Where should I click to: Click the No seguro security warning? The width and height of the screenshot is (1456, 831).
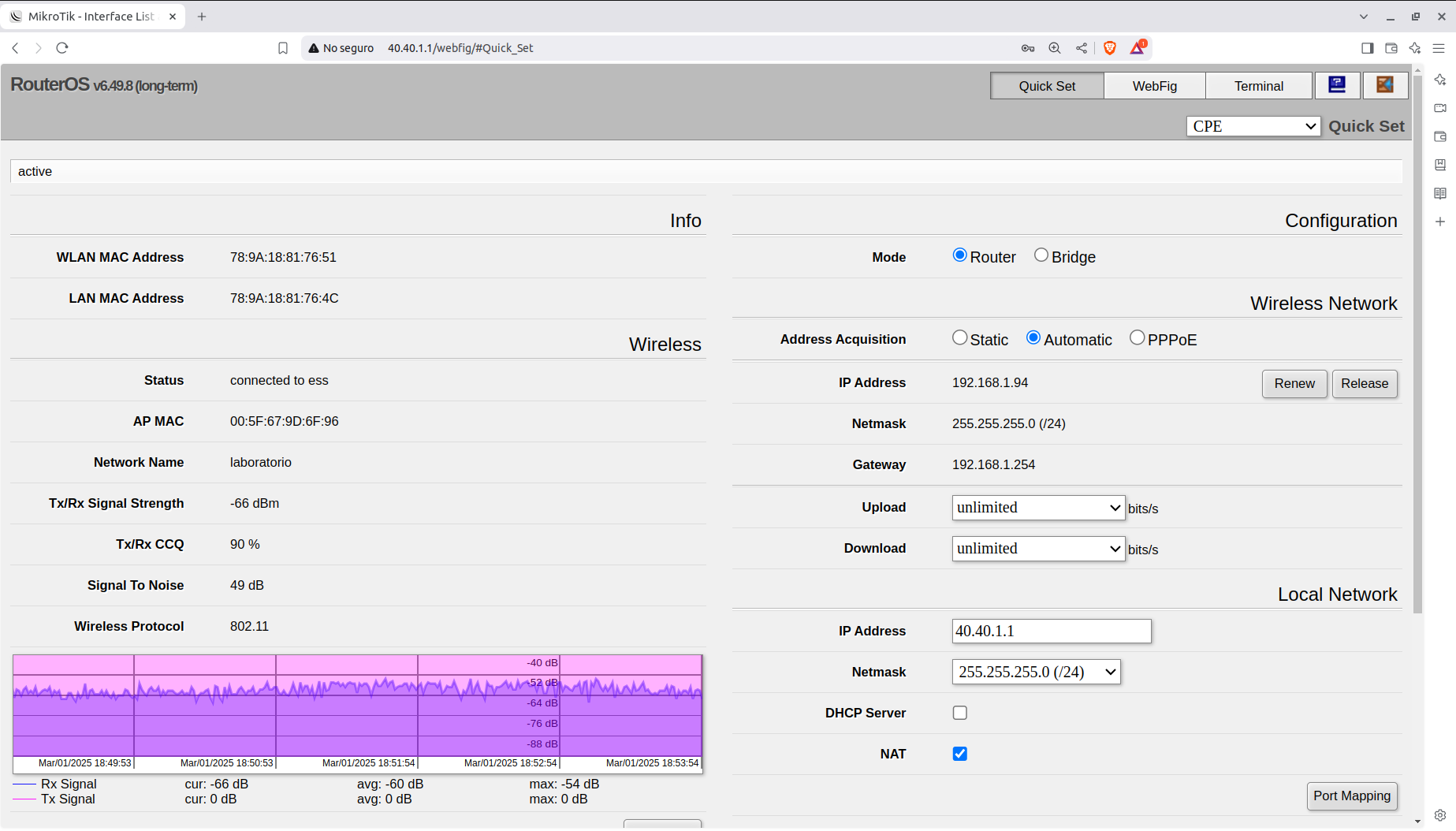point(341,48)
